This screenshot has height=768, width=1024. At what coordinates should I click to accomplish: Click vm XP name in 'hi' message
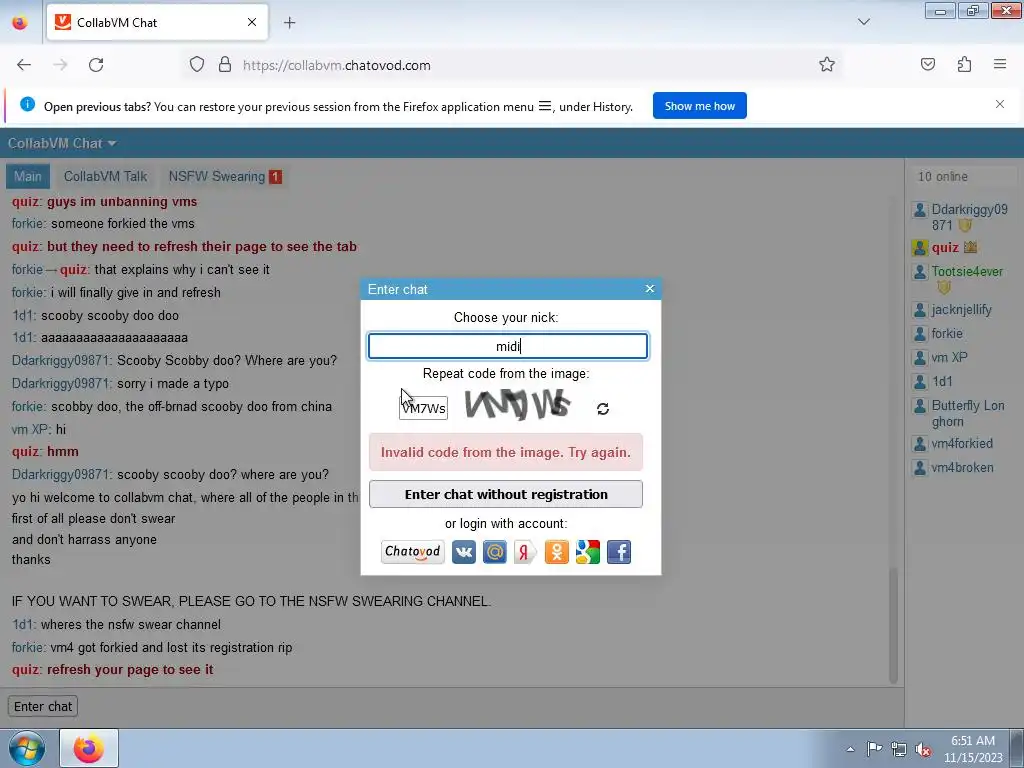tap(30, 429)
